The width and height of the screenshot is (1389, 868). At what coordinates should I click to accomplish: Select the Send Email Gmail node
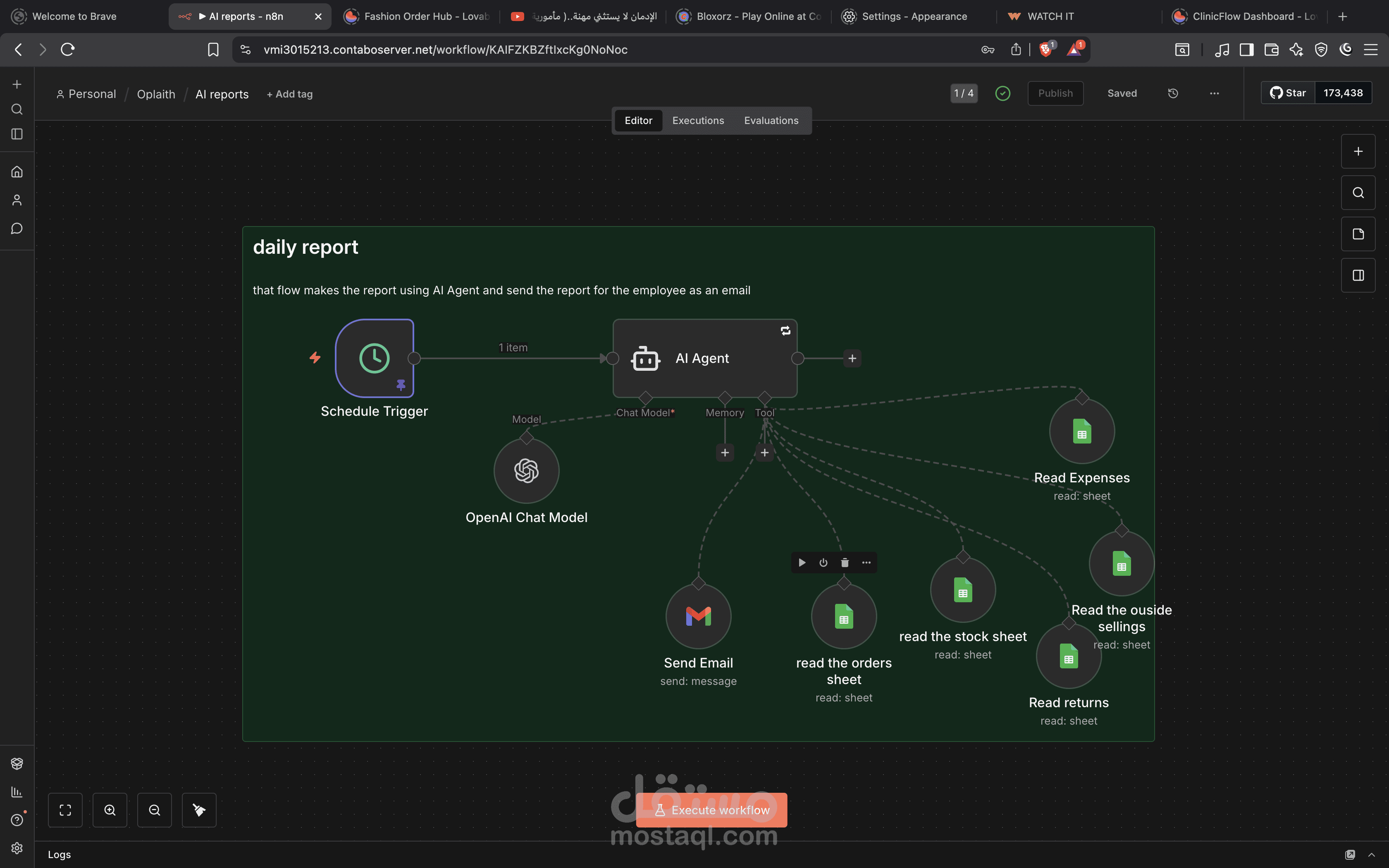pyautogui.click(x=698, y=616)
